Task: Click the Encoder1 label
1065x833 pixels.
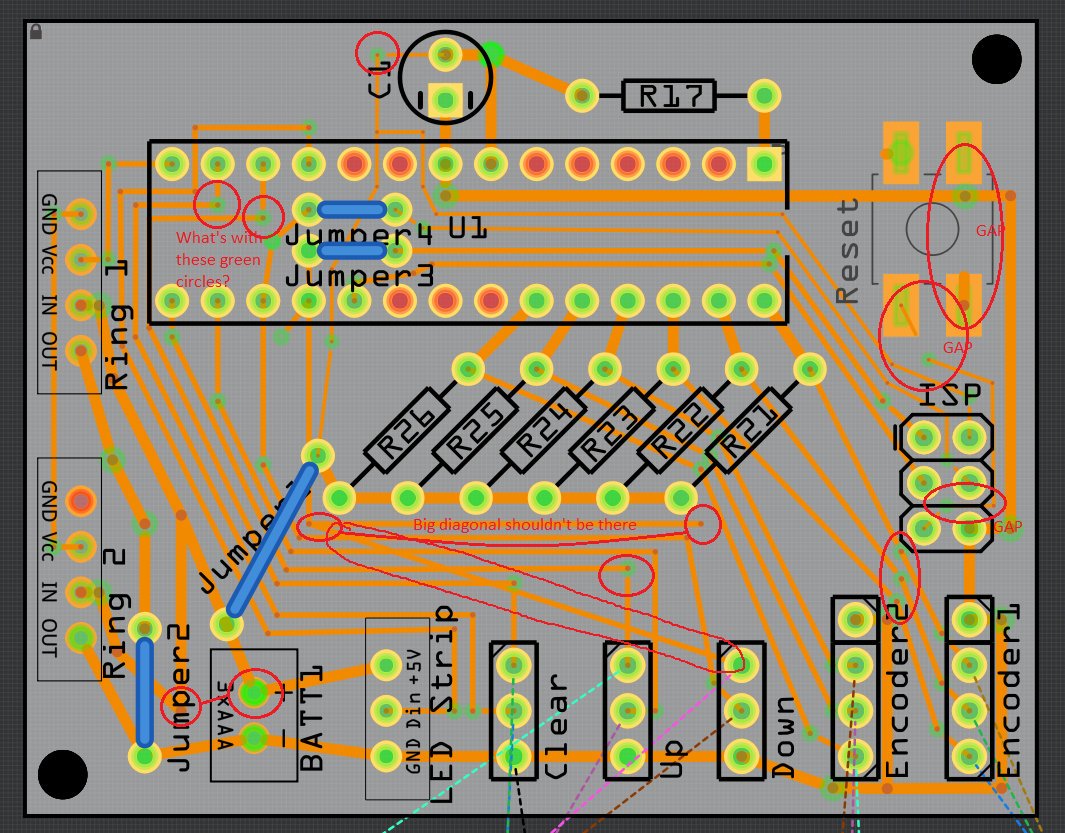Action: click(1009, 690)
